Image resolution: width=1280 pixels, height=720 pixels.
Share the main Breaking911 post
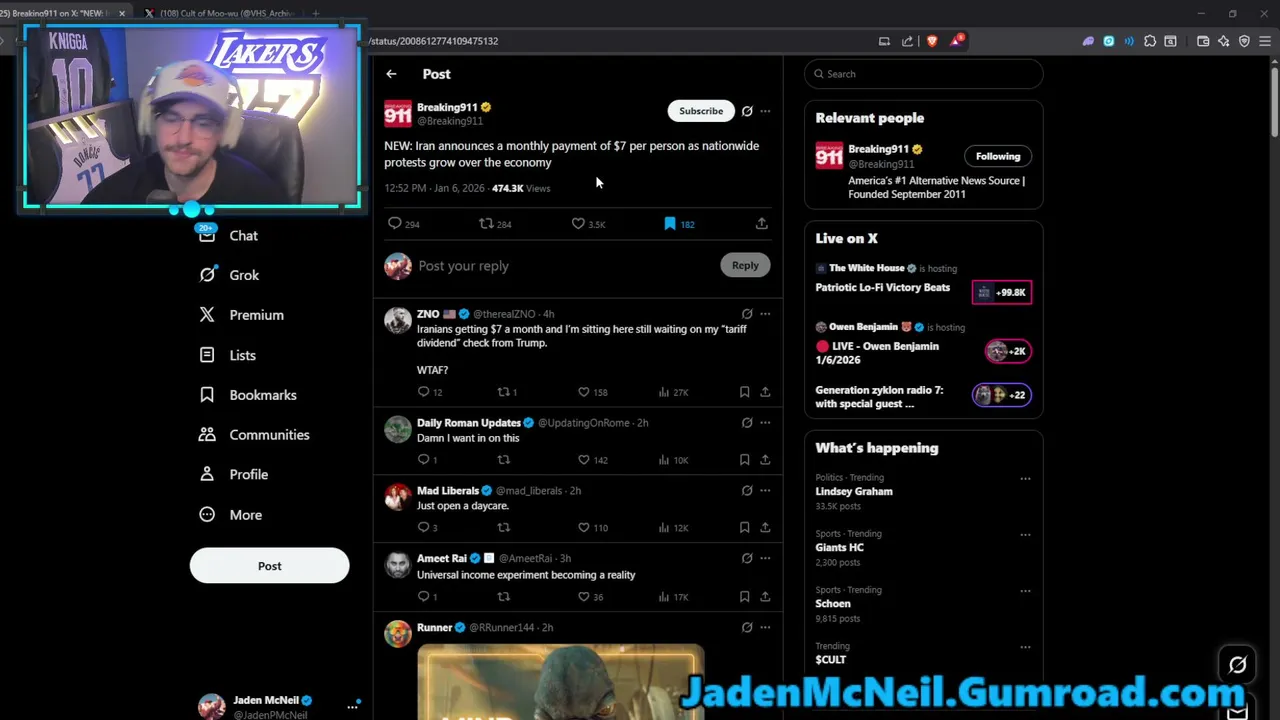pyautogui.click(x=762, y=224)
